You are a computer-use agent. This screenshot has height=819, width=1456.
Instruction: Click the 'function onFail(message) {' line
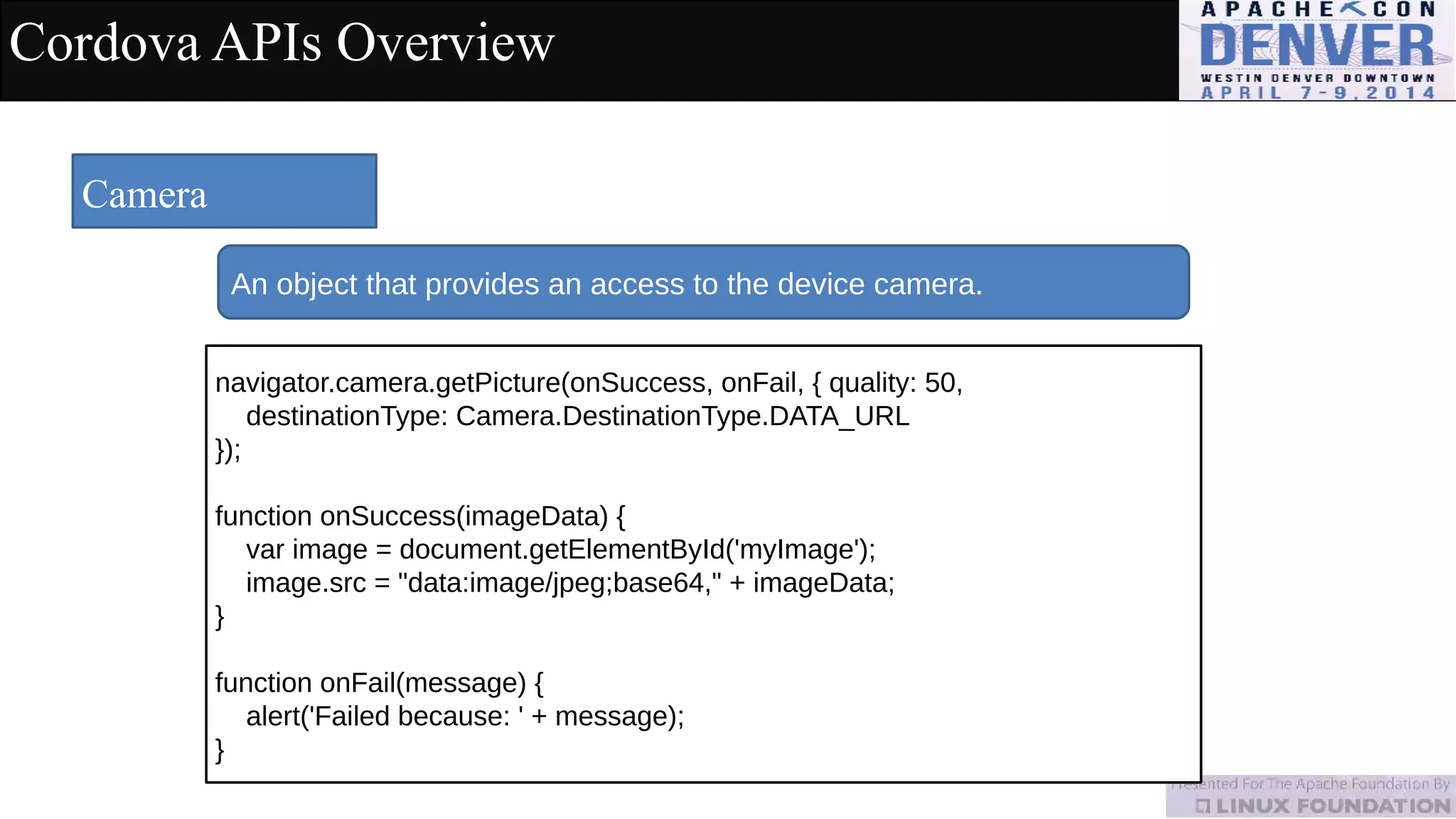tap(379, 683)
